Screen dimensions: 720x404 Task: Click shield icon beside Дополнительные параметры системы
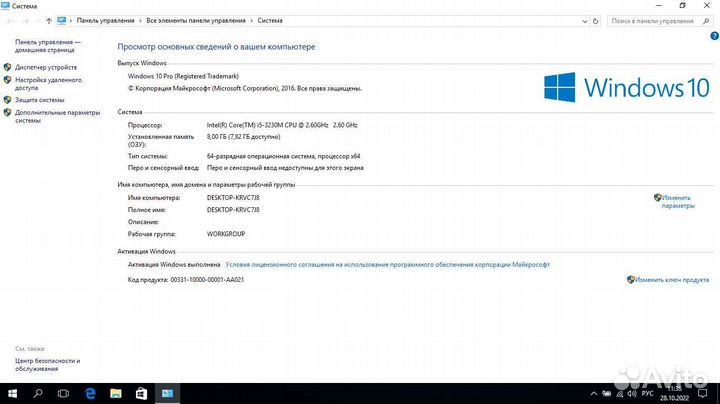point(7,112)
